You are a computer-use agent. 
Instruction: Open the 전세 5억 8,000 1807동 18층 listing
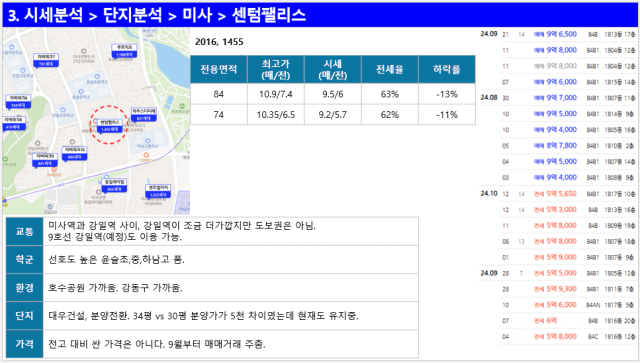569,241
